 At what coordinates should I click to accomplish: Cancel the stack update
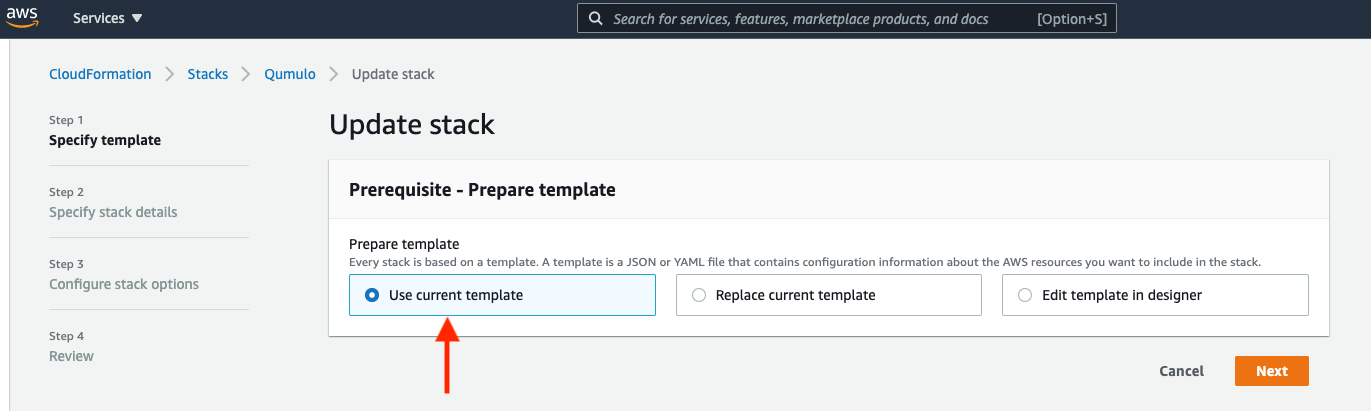[x=1181, y=371]
